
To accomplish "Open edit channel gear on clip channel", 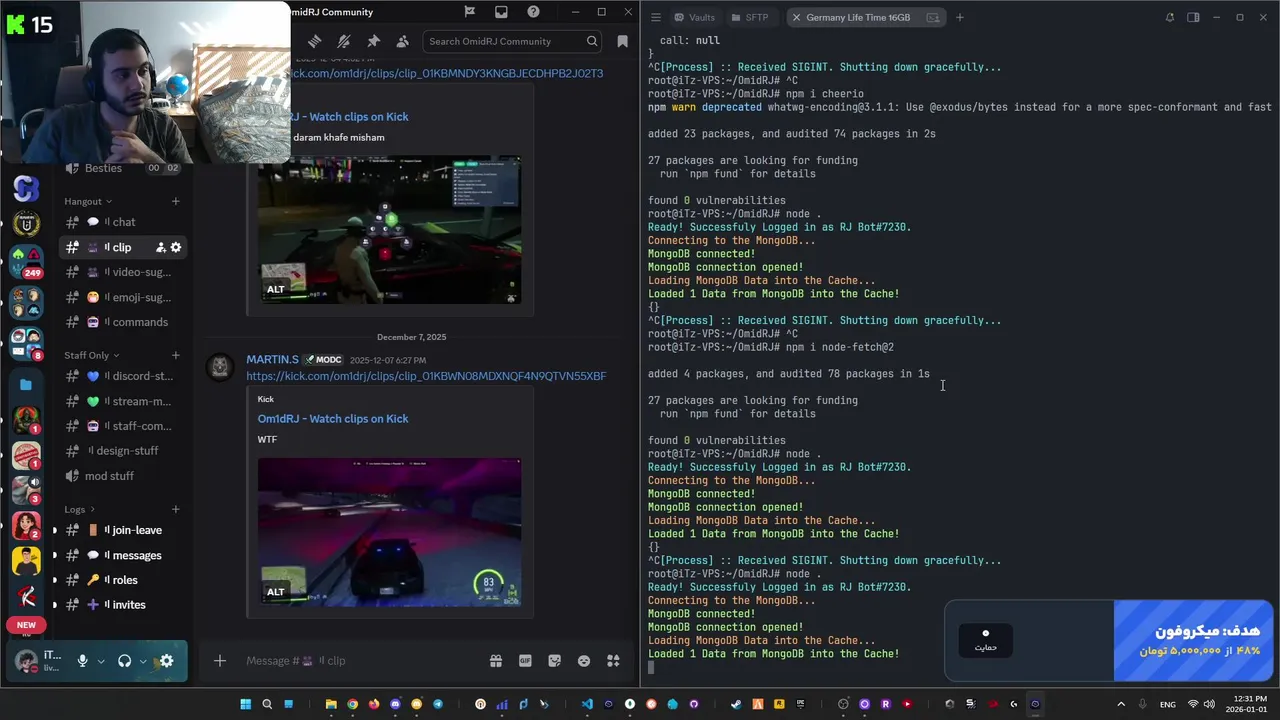I will (176, 247).
